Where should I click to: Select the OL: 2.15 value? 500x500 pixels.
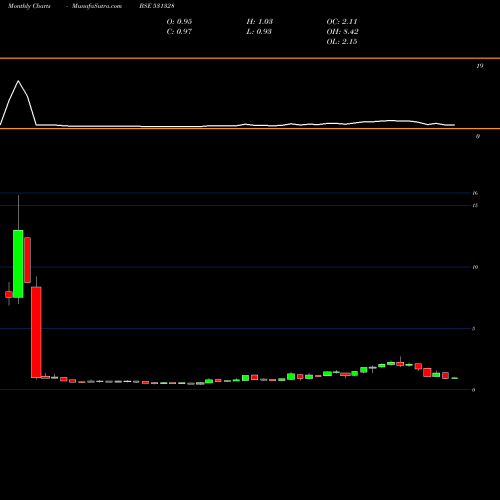click(342, 41)
